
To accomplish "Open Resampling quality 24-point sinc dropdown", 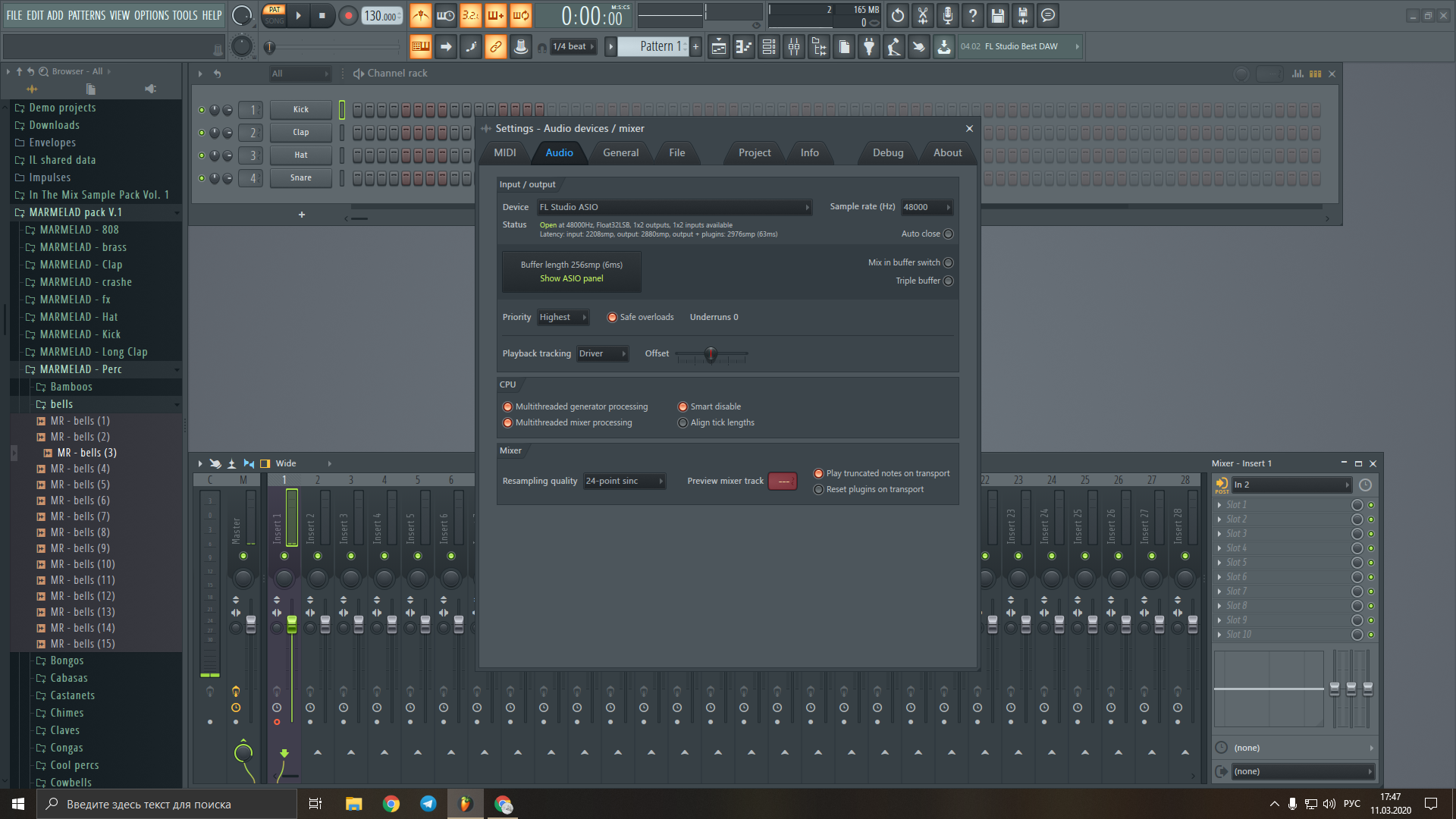I will pyautogui.click(x=624, y=481).
